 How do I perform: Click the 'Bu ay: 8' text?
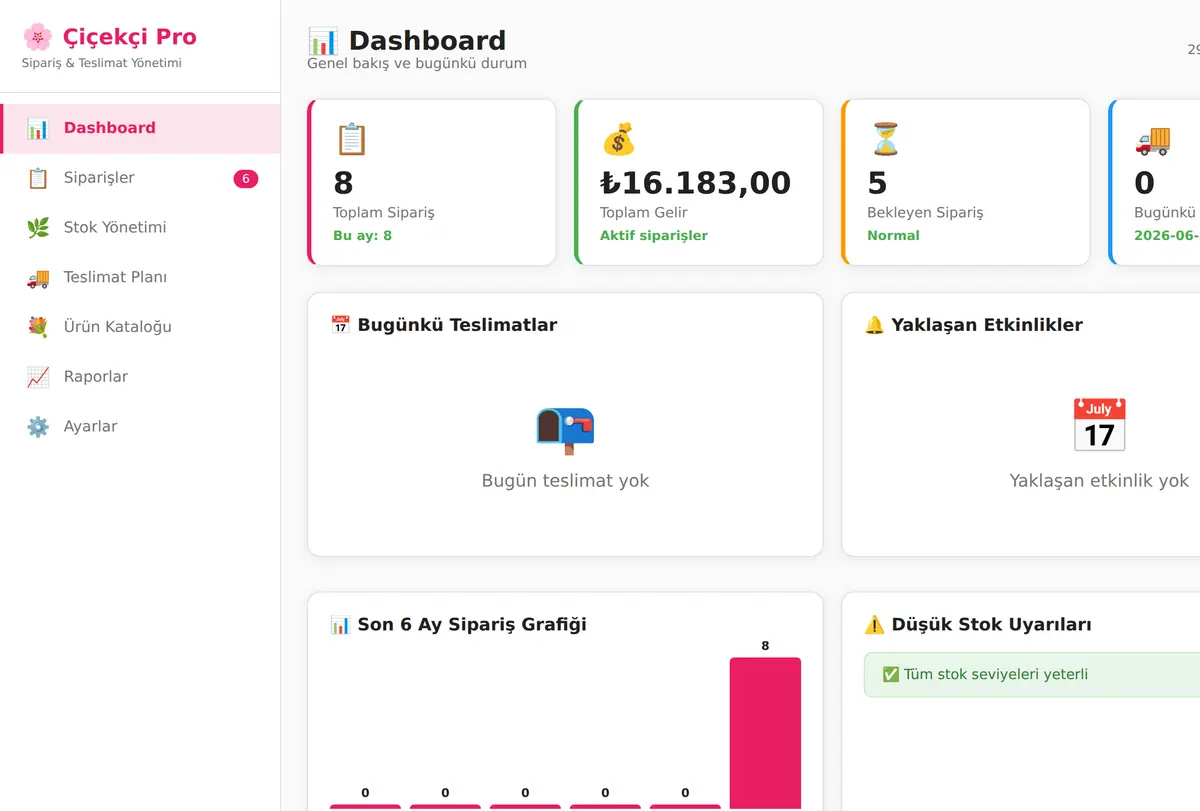click(363, 236)
